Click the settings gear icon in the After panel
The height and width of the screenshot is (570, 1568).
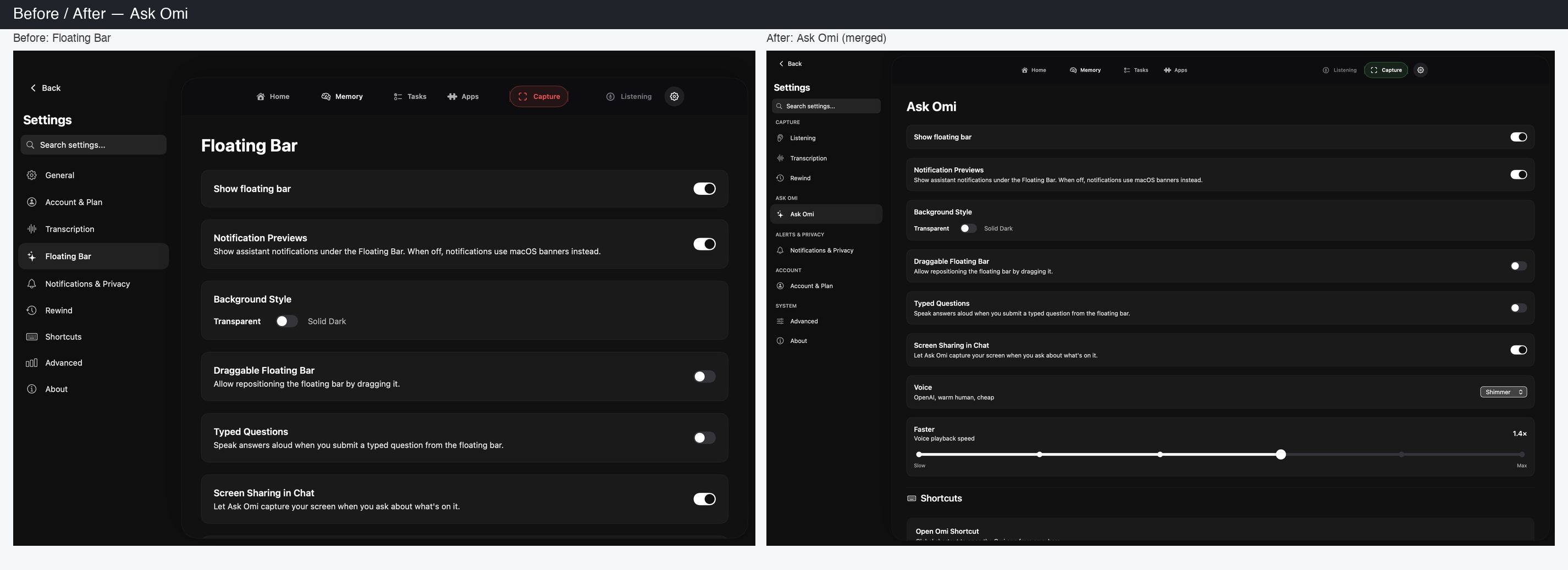coord(1420,70)
